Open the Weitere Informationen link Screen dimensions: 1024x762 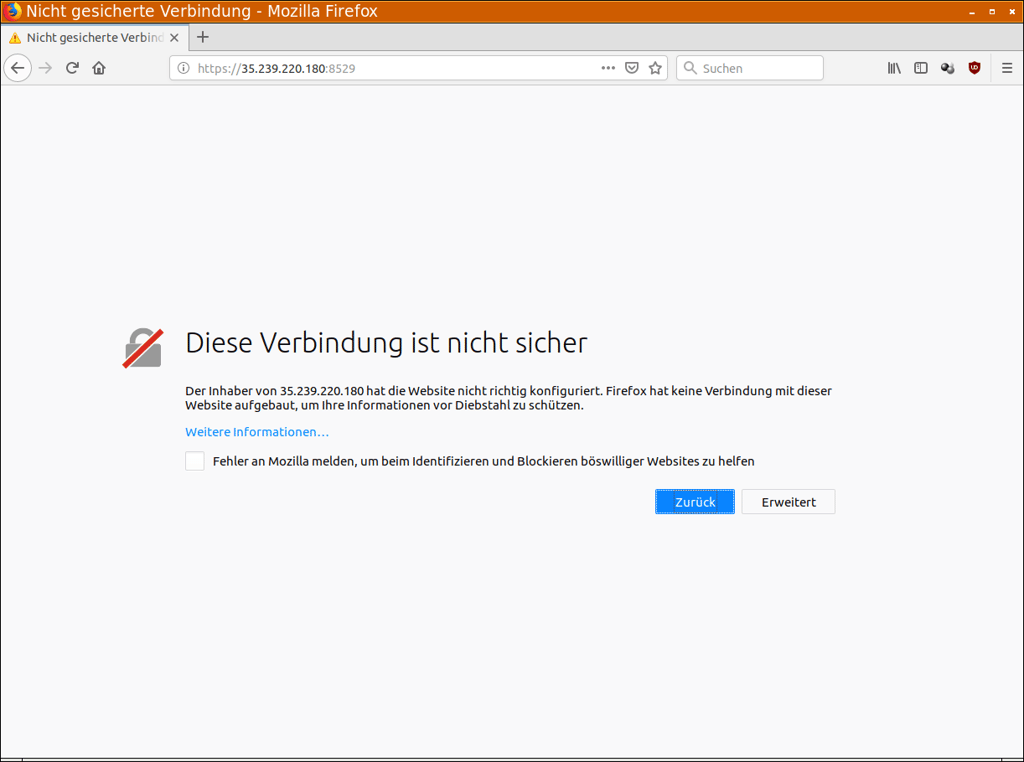256,431
